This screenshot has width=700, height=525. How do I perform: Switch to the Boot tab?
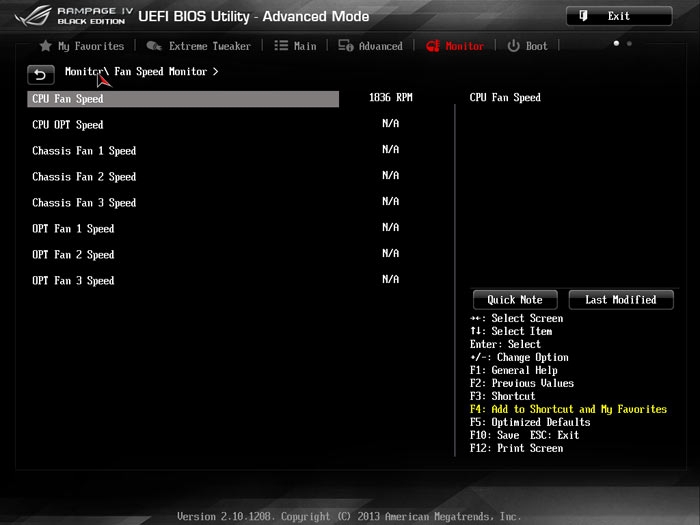click(x=537, y=46)
